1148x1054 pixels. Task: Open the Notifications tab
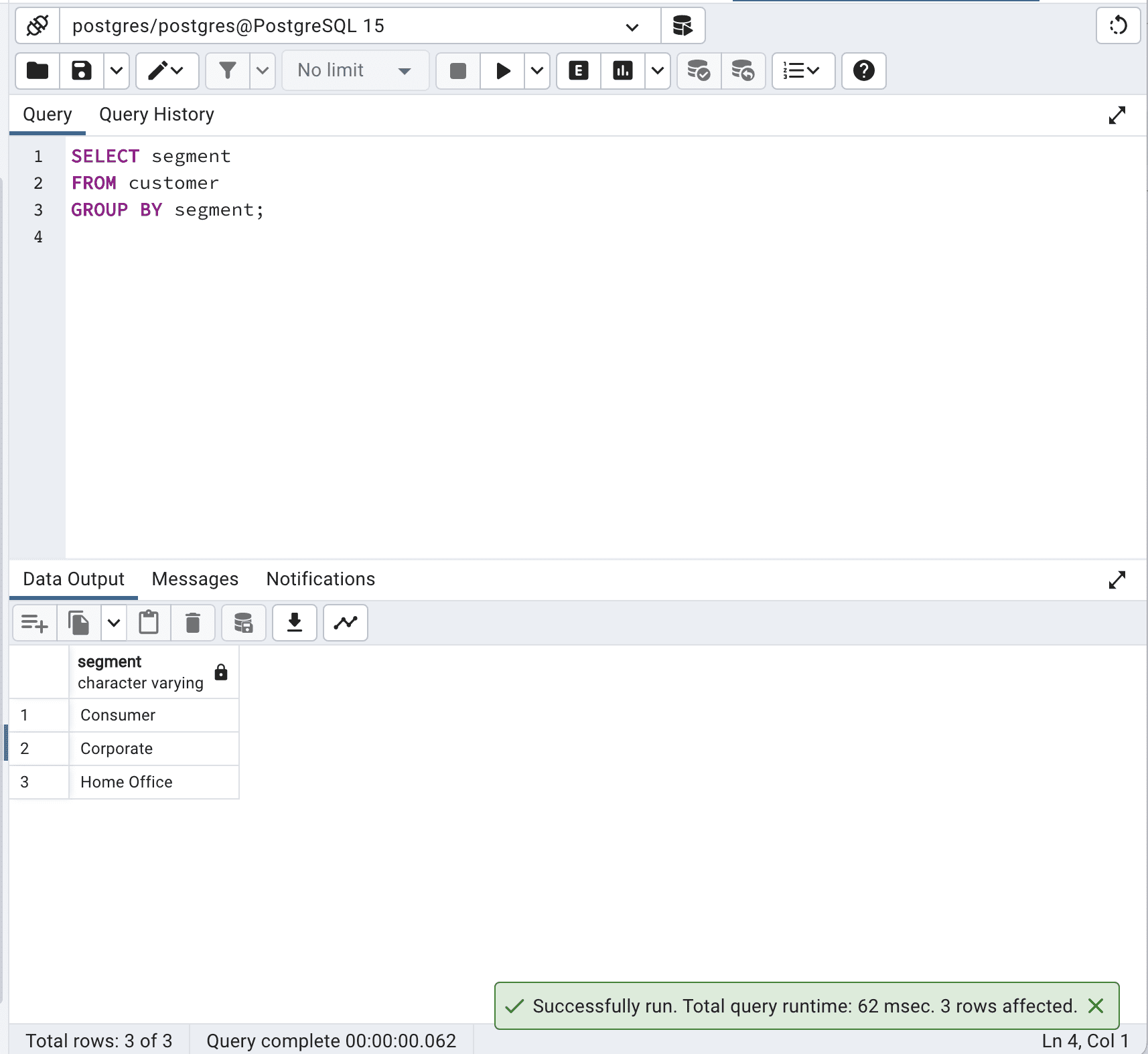pyautogui.click(x=321, y=579)
